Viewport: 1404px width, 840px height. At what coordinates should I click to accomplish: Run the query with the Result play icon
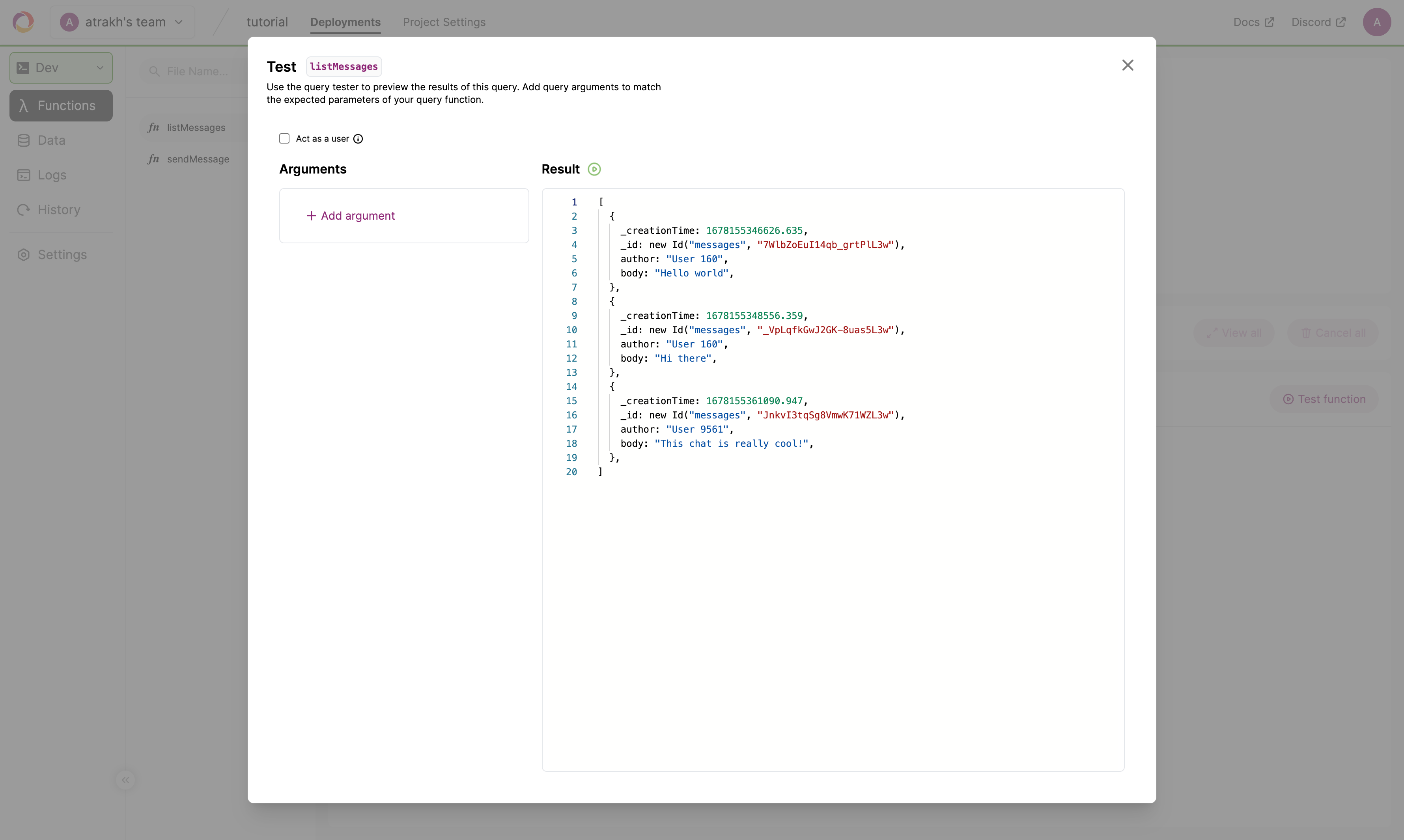594,169
